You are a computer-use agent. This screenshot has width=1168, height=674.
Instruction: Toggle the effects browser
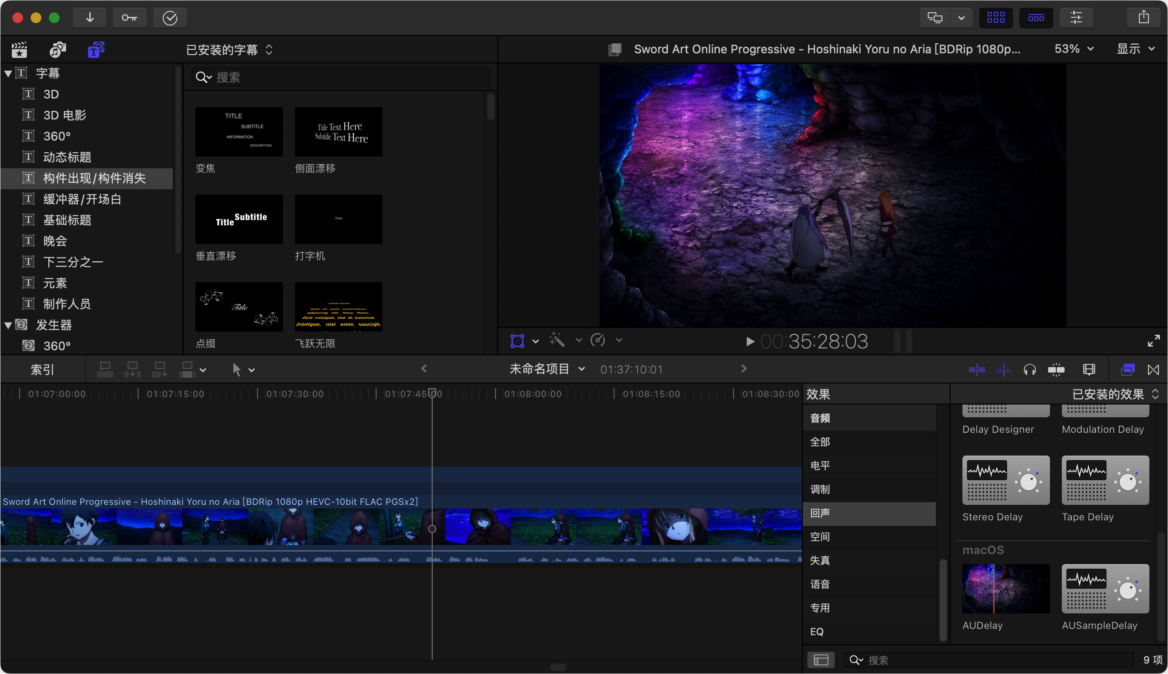pos(1127,369)
